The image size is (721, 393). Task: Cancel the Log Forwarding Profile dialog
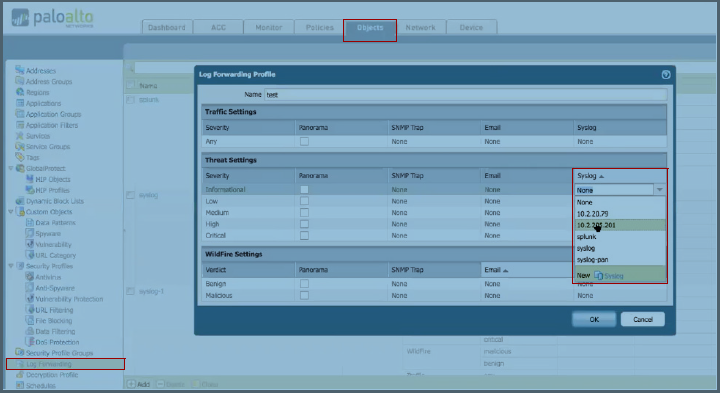[x=642, y=319]
